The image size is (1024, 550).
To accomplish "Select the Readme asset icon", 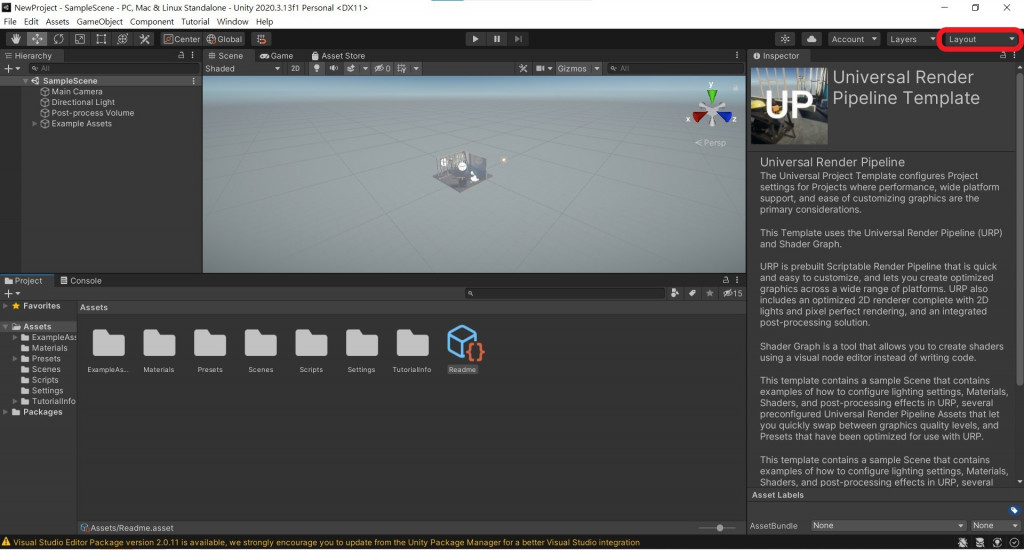I will tap(464, 342).
